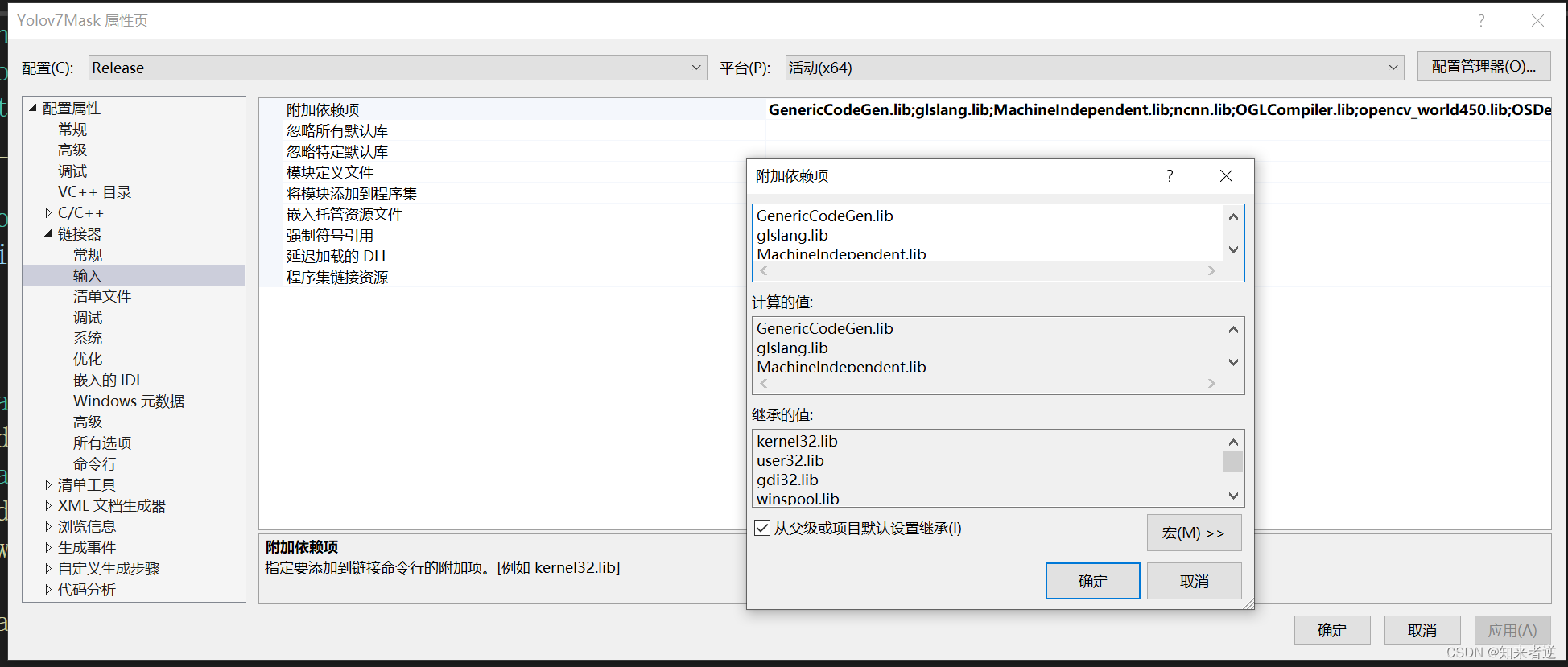Image resolution: width=1568 pixels, height=667 pixels.
Task: Collapse the 配置属性 tree node
Action: [x=33, y=108]
